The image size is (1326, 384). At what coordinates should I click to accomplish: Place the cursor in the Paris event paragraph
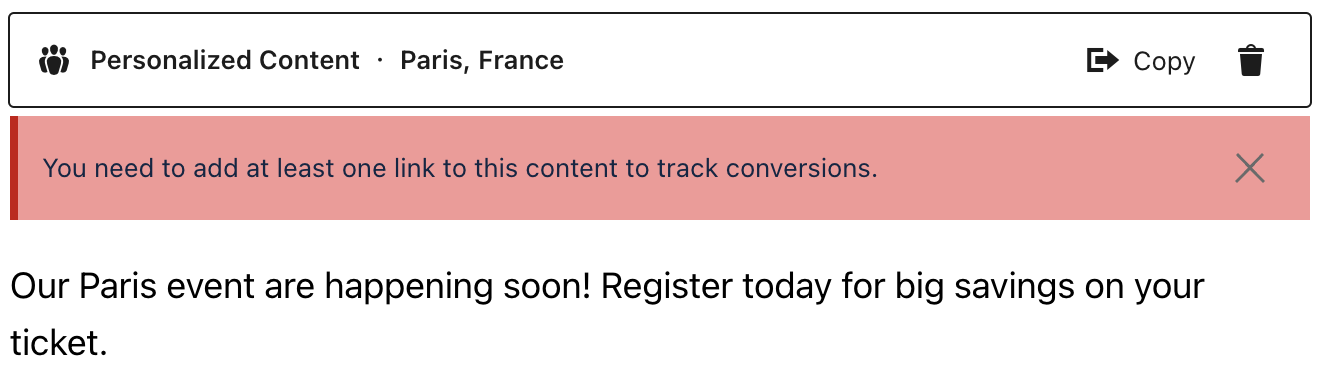pyautogui.click(x=608, y=315)
